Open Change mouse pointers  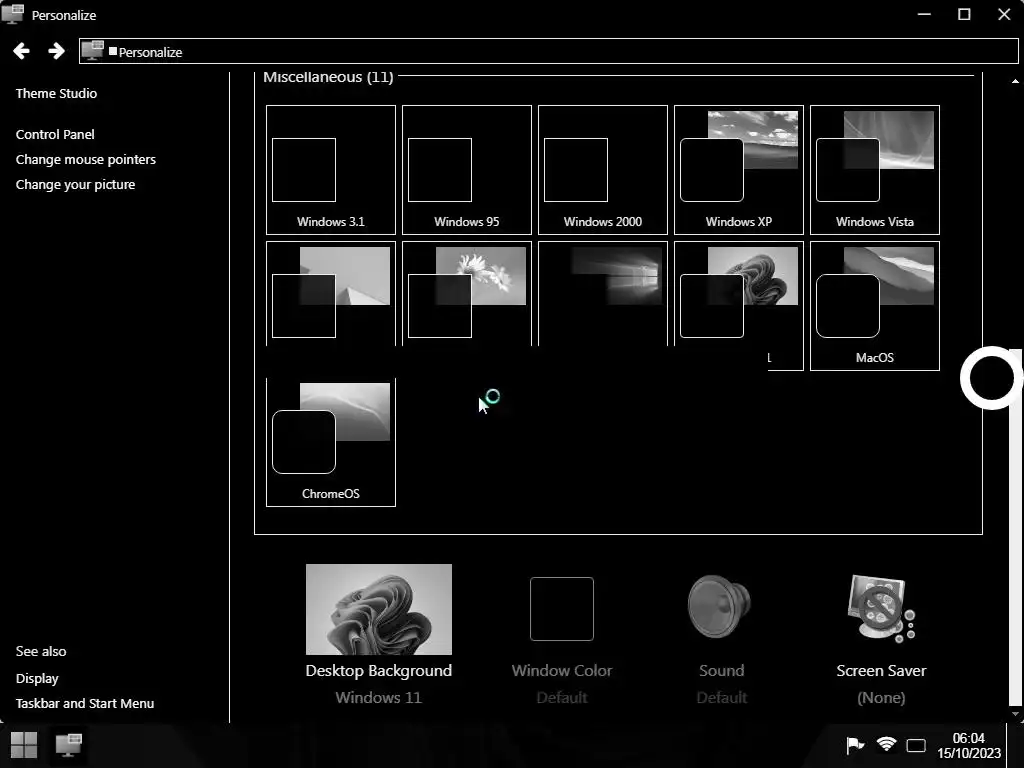coord(86,159)
